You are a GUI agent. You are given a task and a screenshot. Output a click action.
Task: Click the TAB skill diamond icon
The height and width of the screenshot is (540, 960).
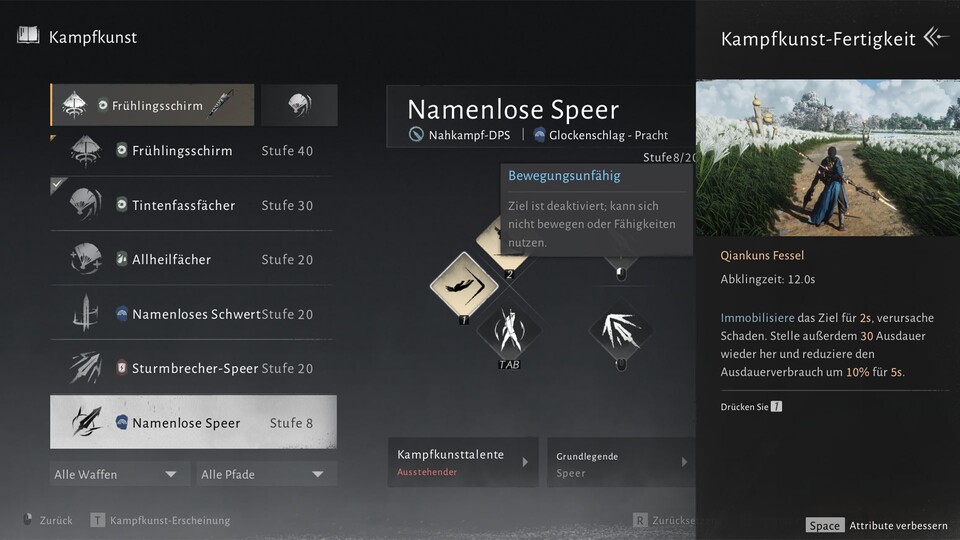coord(509,329)
